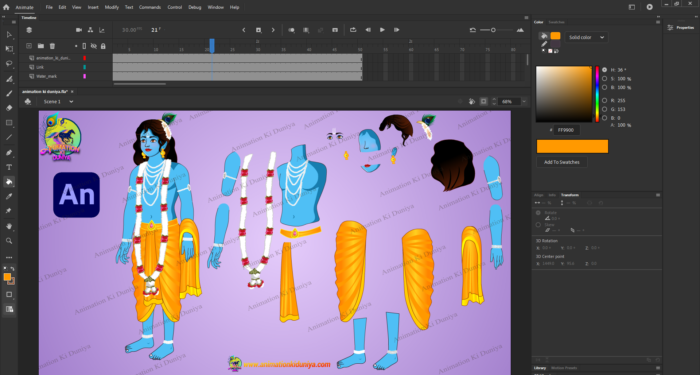Choose the Zoom magnifier tool
This screenshot has height=375, width=700.
click(9, 241)
